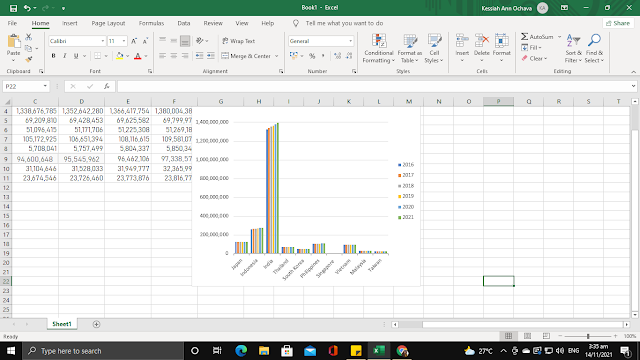The height and width of the screenshot is (360, 640).
Task: Click the Format Painter icon
Action: (29, 60)
